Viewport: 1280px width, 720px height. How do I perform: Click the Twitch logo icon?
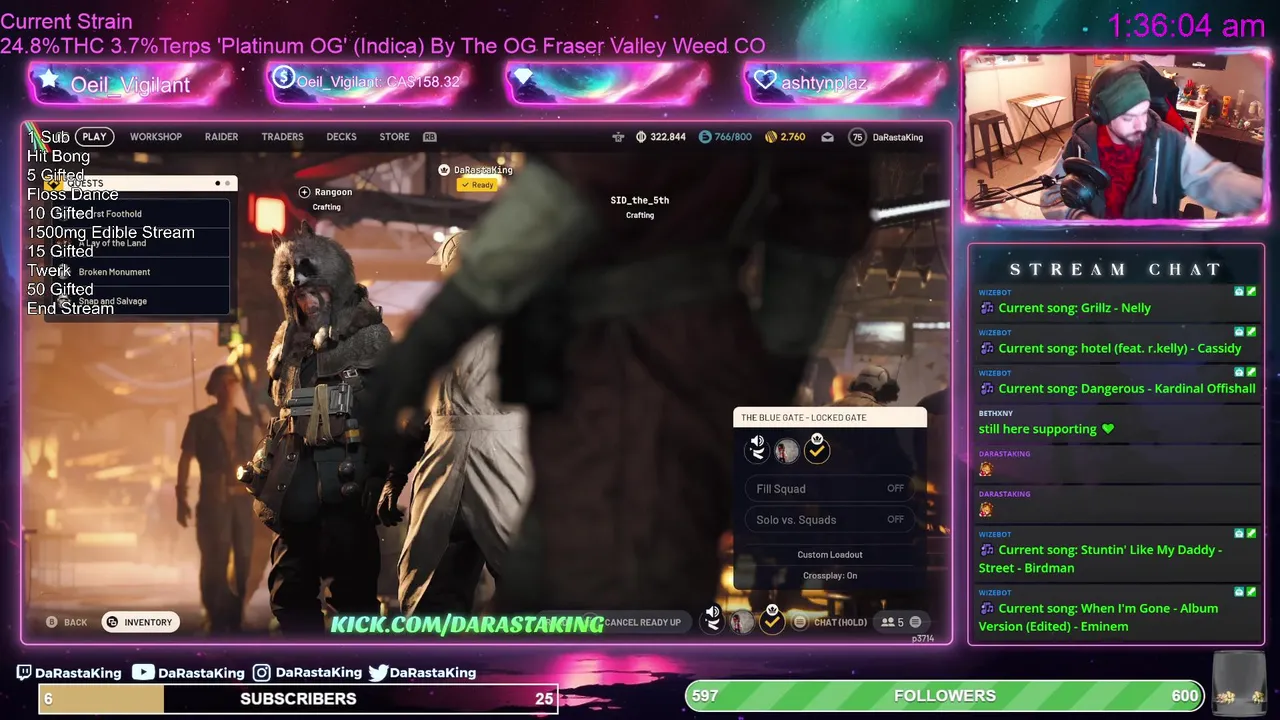(24, 673)
